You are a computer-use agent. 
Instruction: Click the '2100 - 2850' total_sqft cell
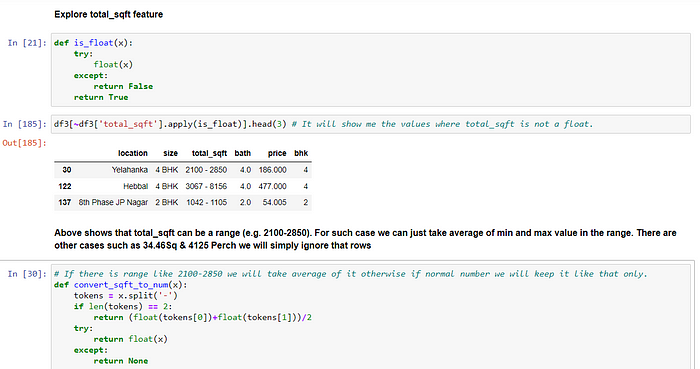pyautogui.click(x=206, y=170)
